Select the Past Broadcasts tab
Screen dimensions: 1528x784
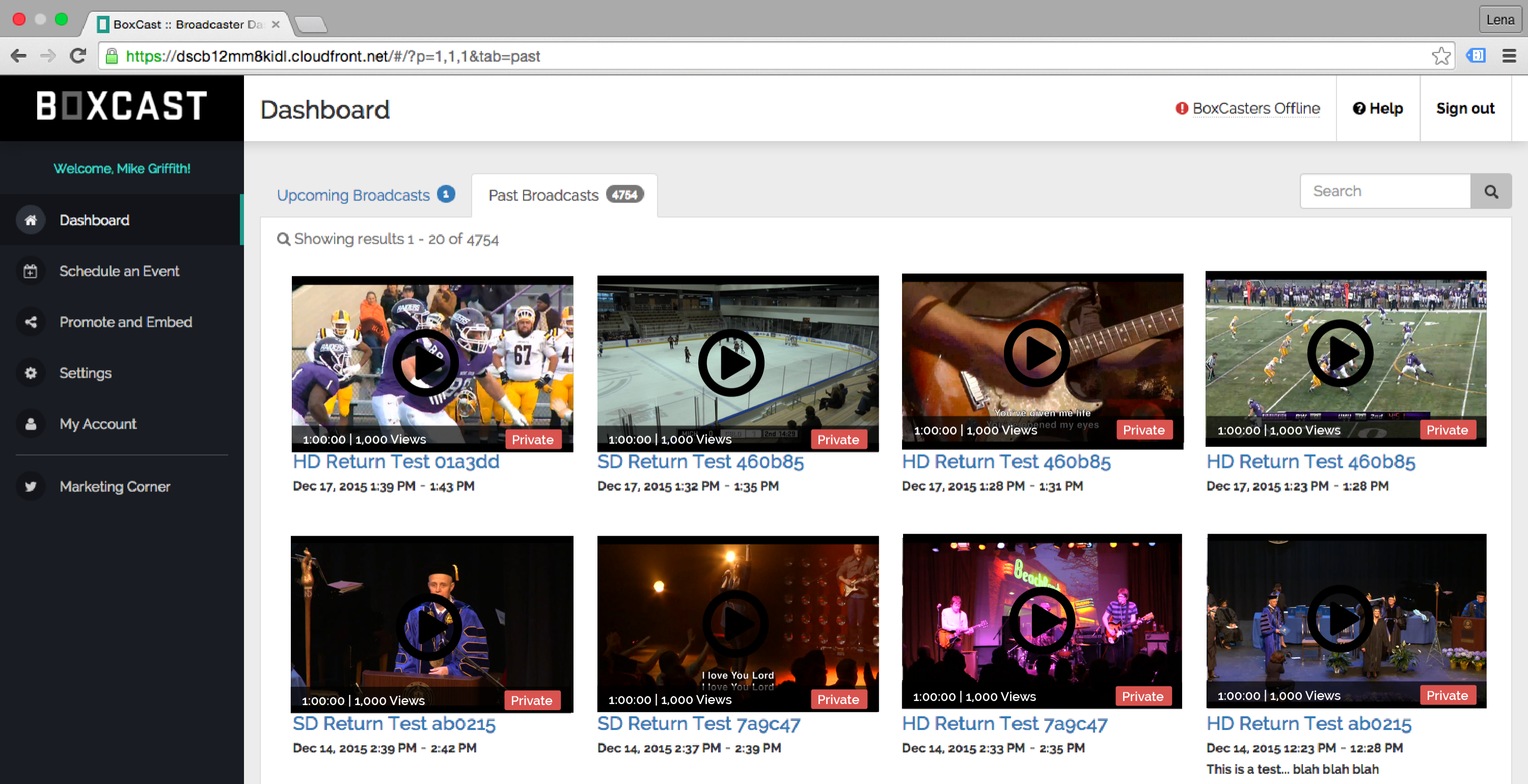pyautogui.click(x=543, y=195)
